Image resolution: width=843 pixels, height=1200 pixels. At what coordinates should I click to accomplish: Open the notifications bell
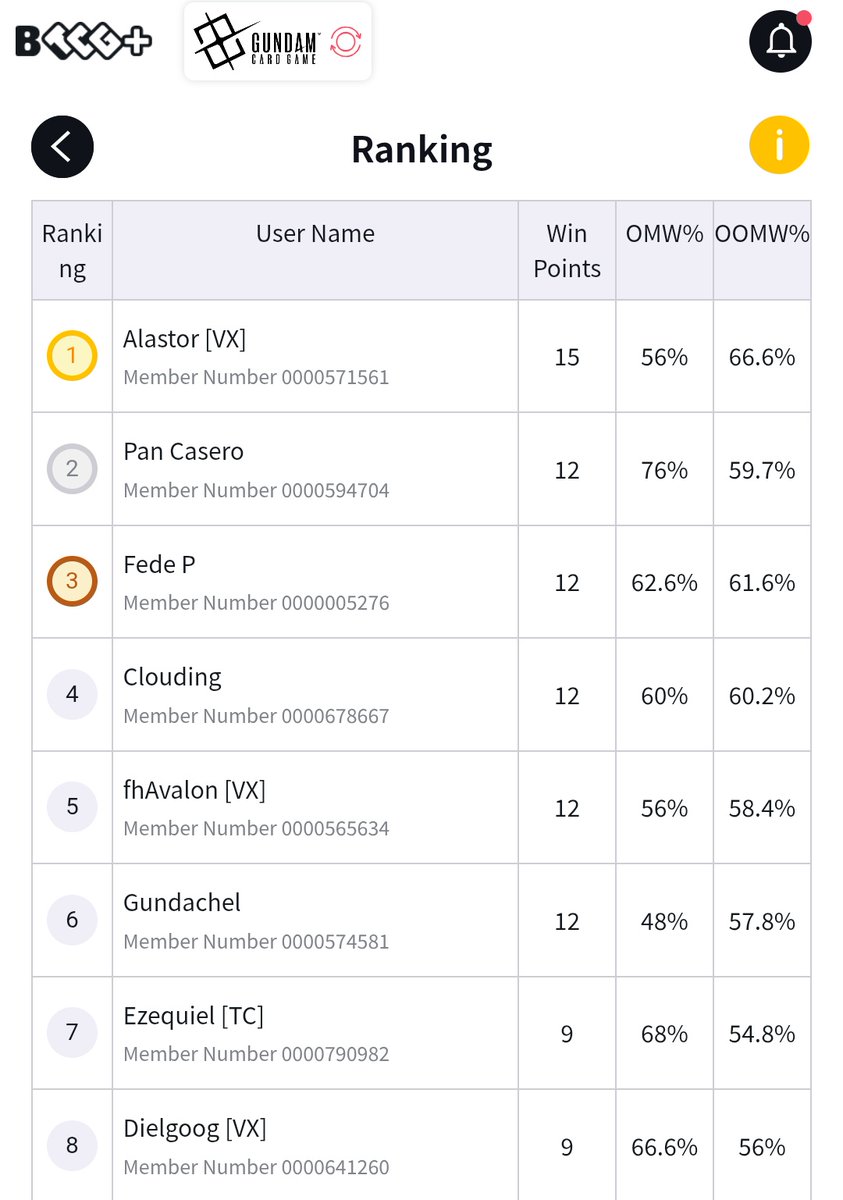[x=780, y=41]
